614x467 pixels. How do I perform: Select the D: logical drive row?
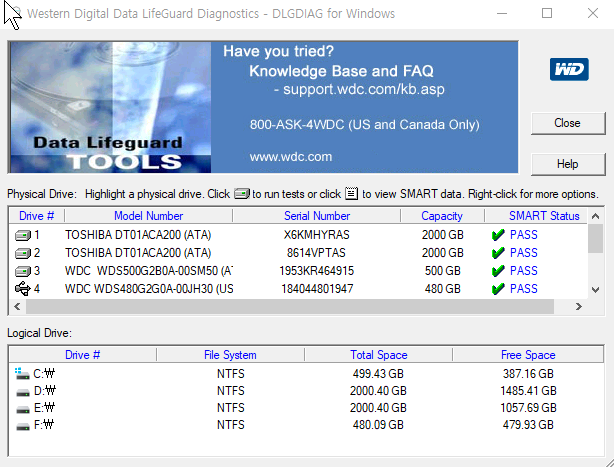(x=306, y=391)
